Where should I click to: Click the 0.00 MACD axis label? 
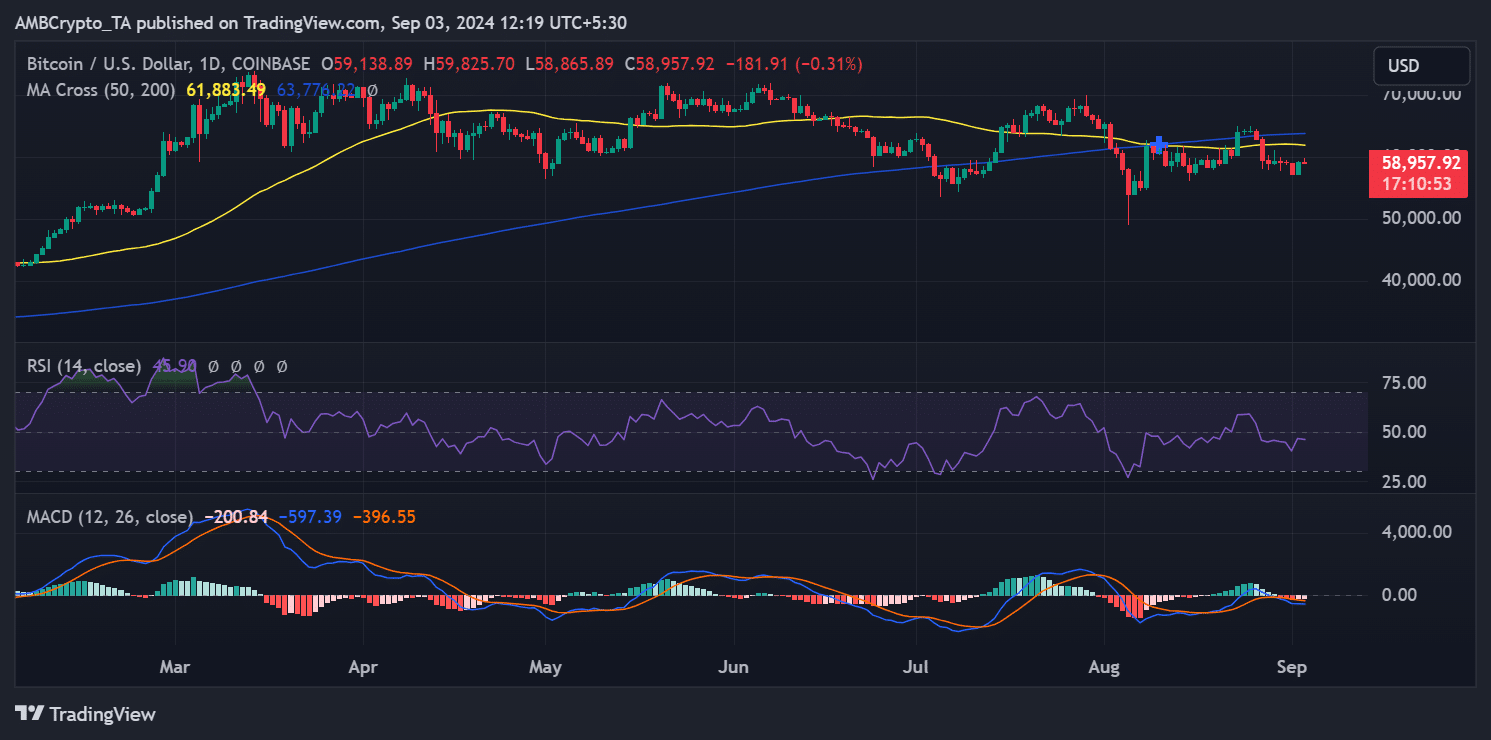(1399, 595)
